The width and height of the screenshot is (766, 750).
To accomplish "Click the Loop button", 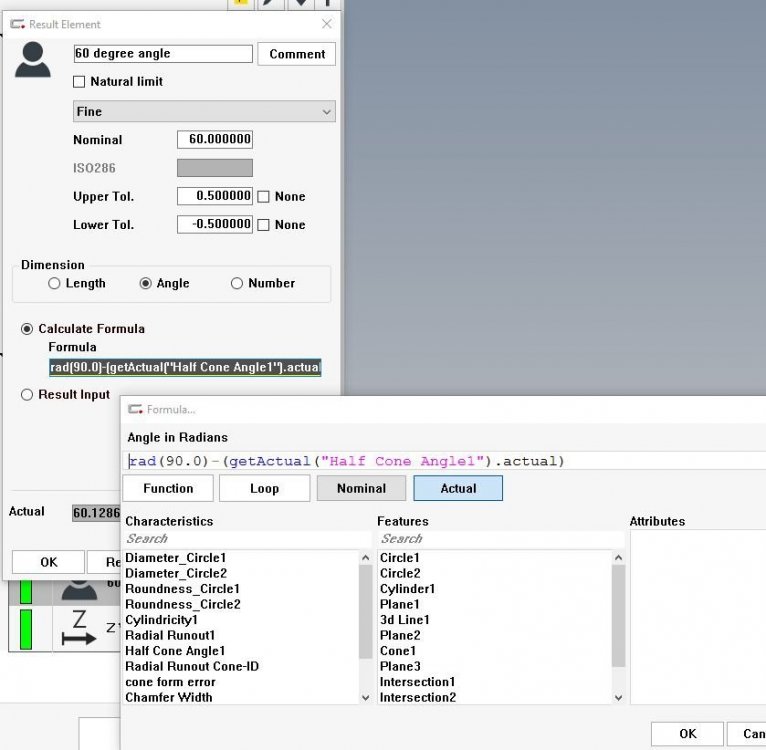I will [264, 488].
